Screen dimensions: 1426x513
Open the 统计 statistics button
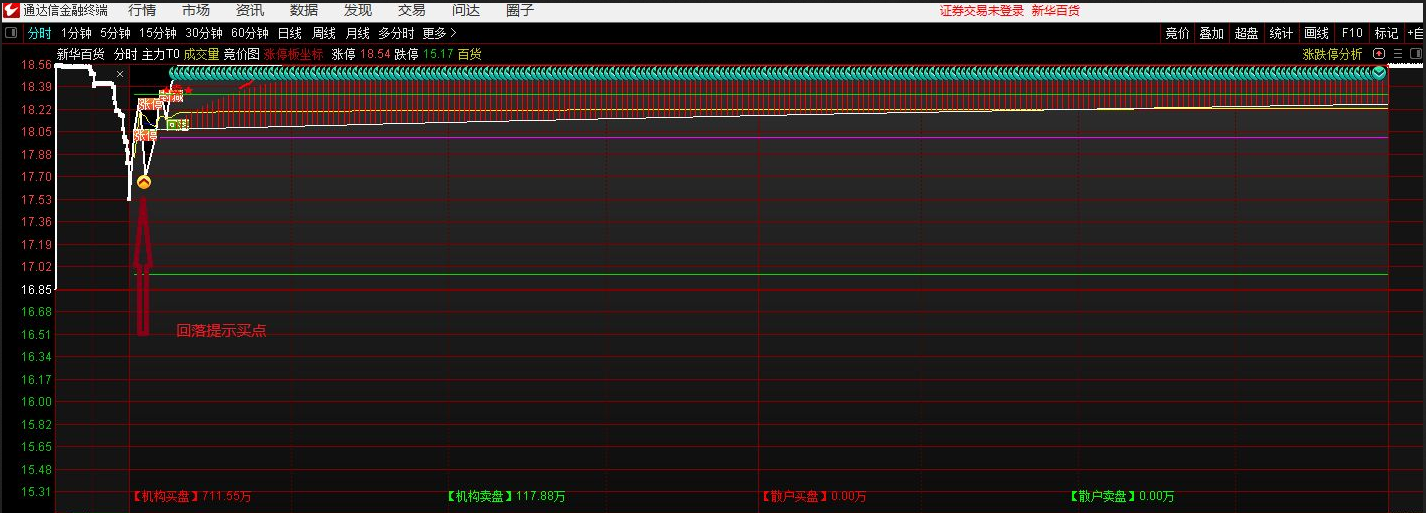pyautogui.click(x=1281, y=33)
